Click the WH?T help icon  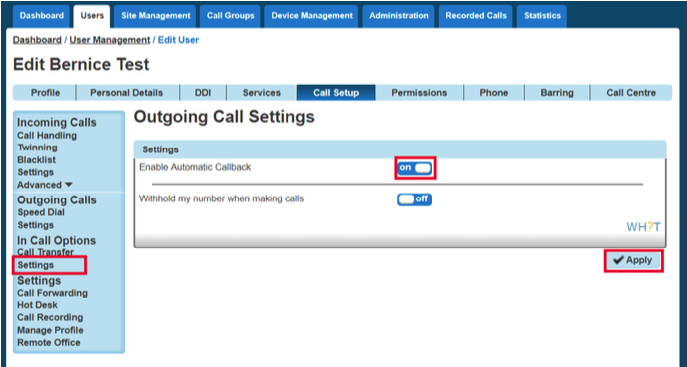[643, 227]
